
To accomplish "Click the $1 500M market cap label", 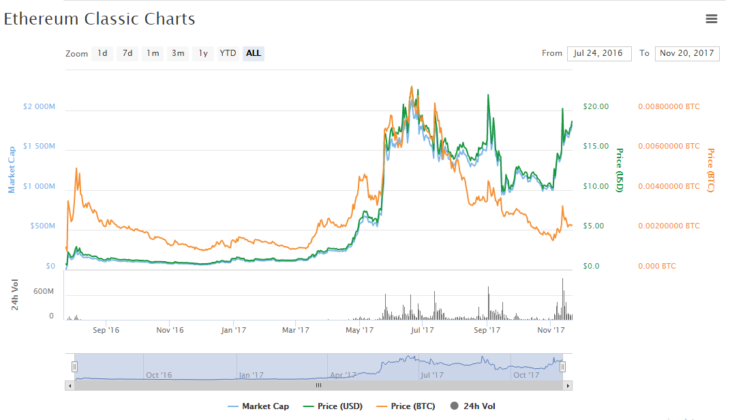I will pos(39,146).
